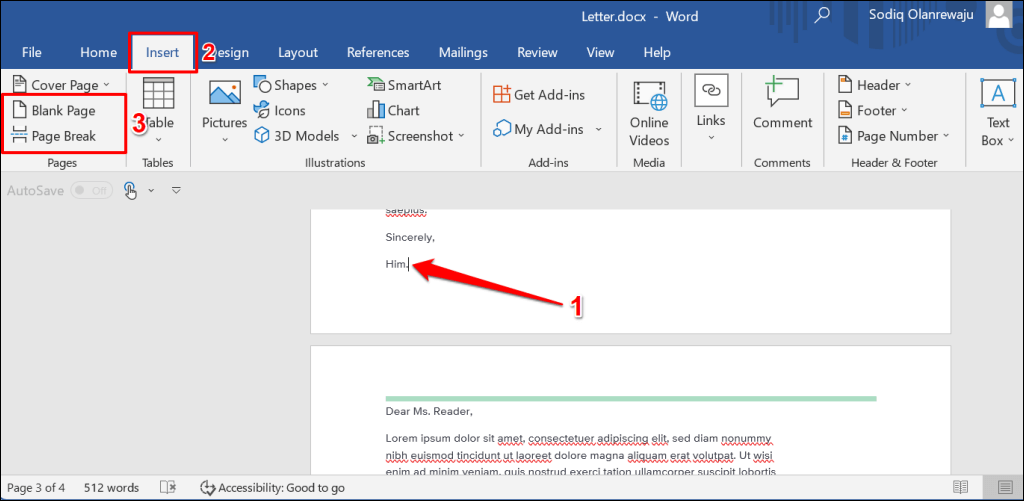
Task: Click the Chart icon
Action: point(393,110)
